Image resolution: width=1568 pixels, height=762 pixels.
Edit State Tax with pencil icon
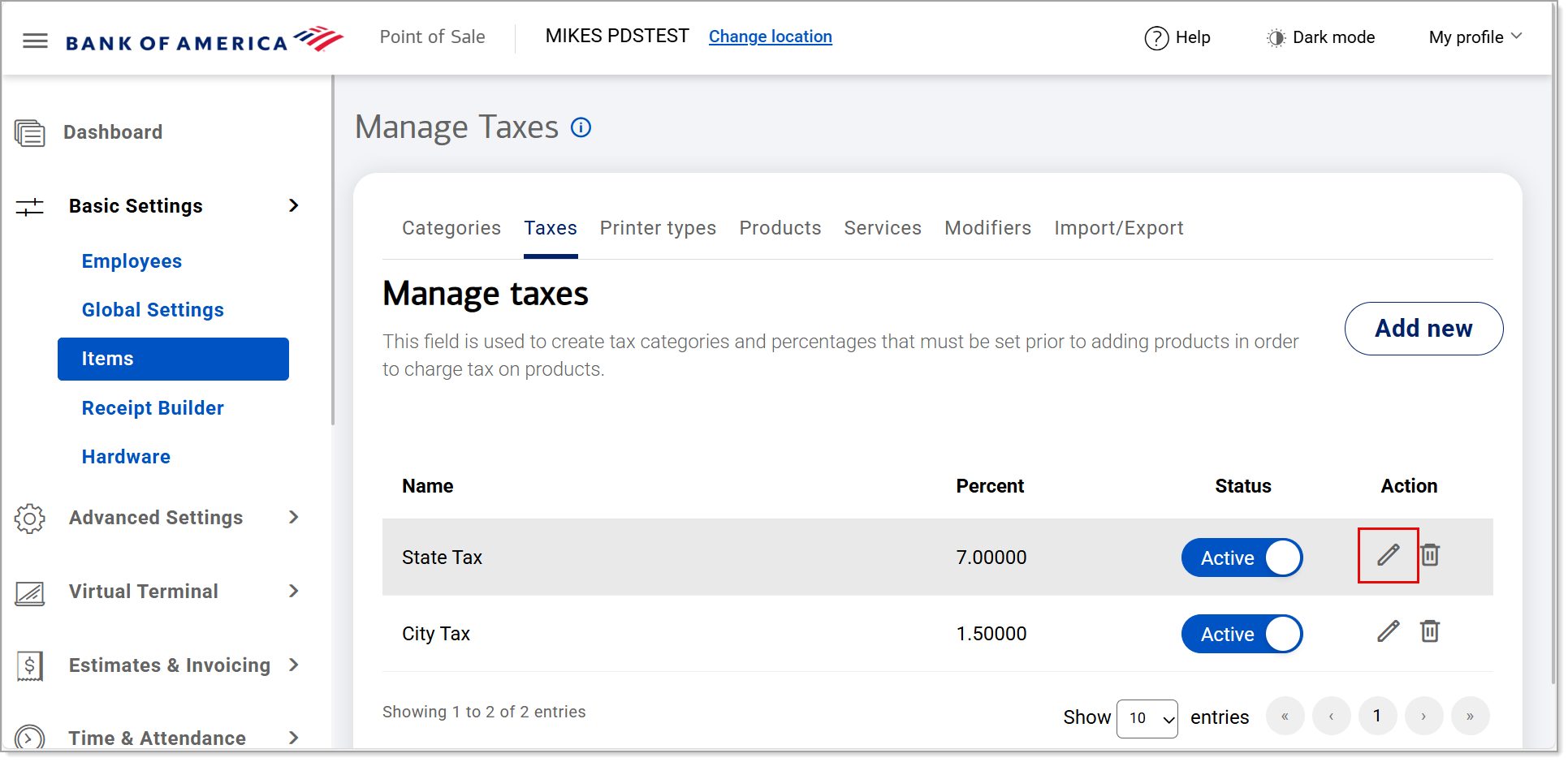[1389, 555]
